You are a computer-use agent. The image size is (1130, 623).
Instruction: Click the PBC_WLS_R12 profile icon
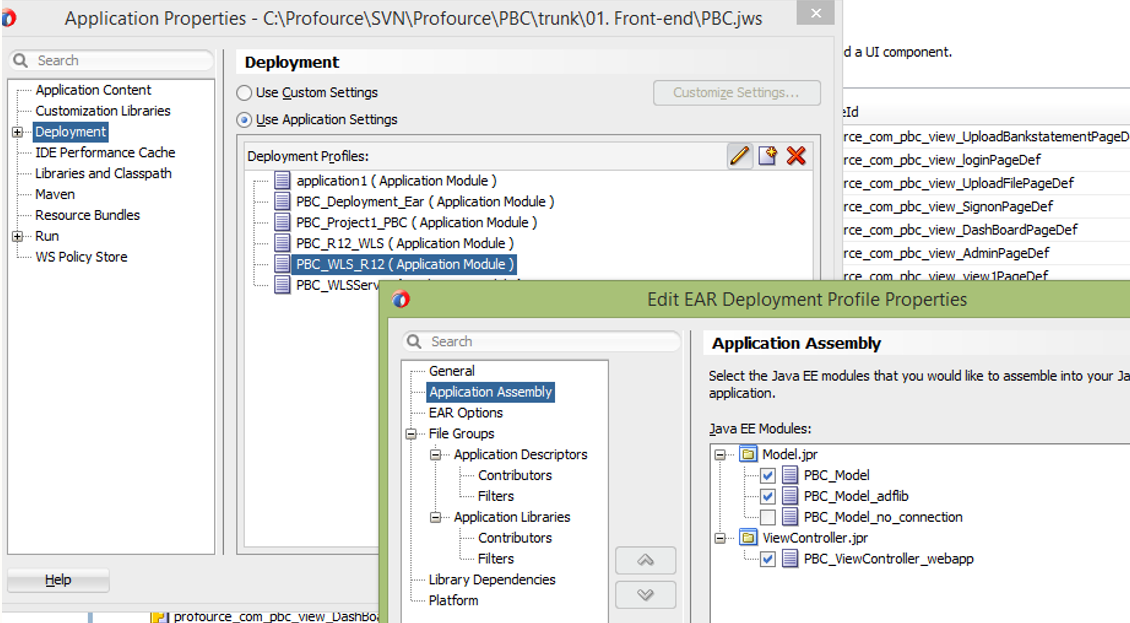click(x=282, y=265)
